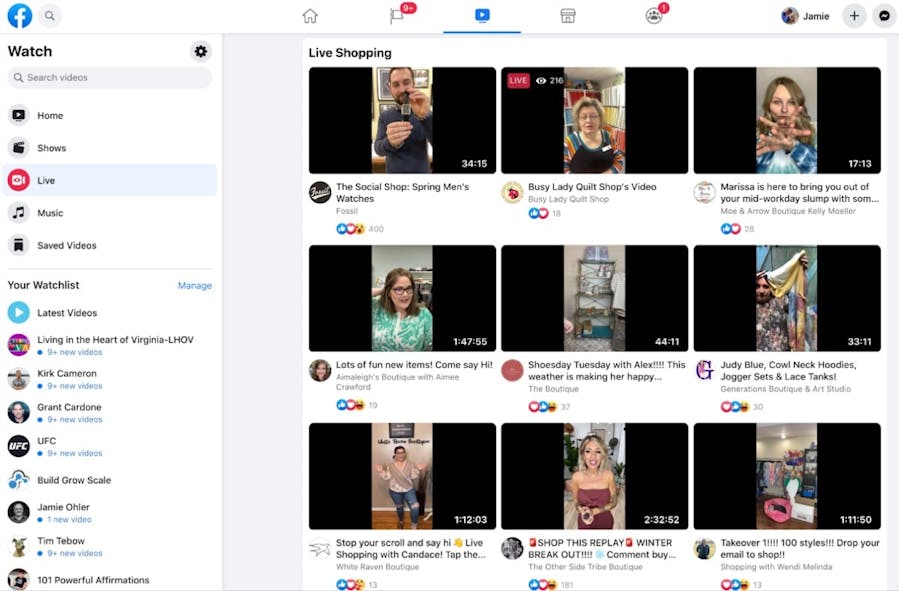Open the search magnifier button
The image size is (899, 591).
49,16
